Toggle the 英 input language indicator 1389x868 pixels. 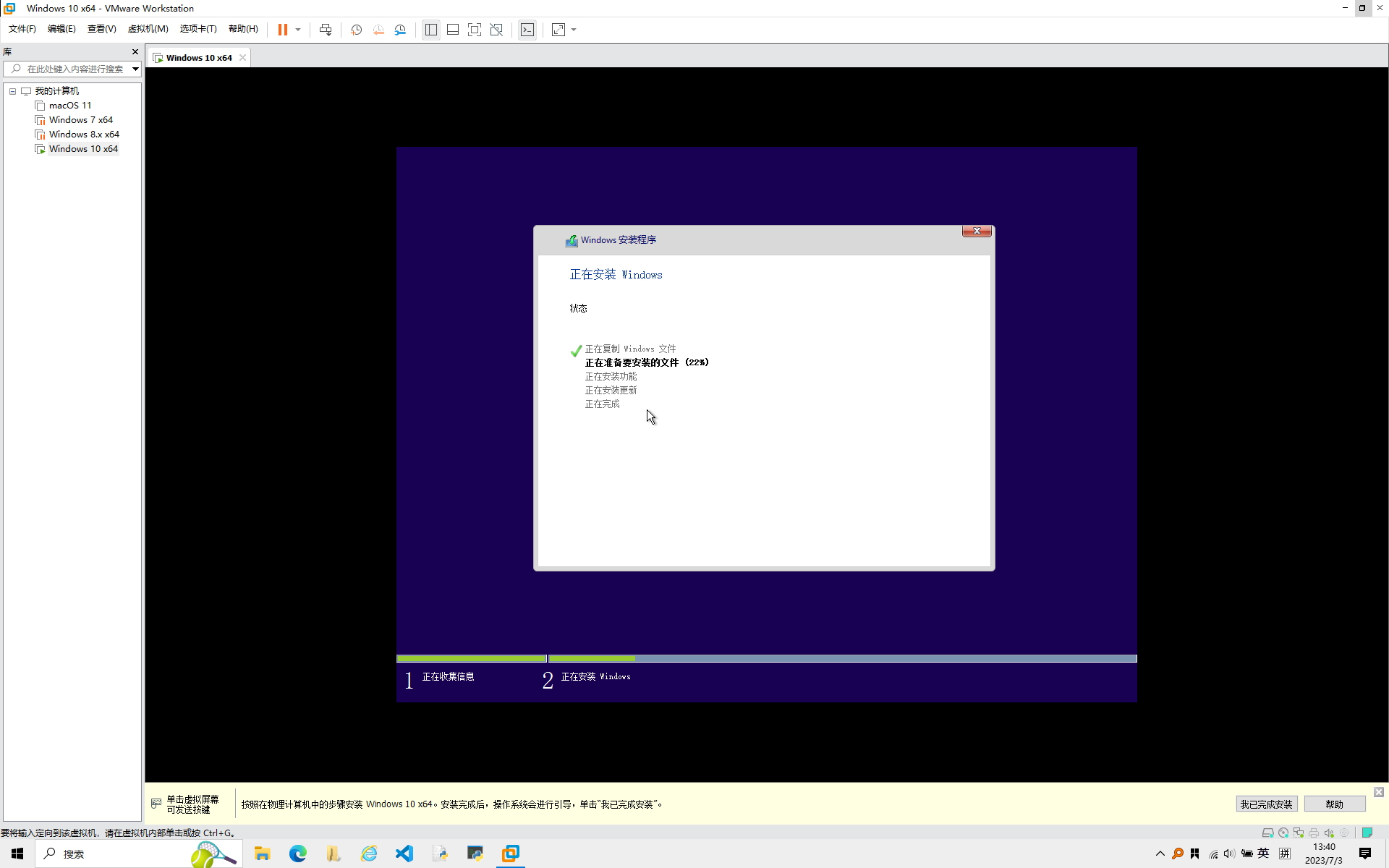point(1264,854)
